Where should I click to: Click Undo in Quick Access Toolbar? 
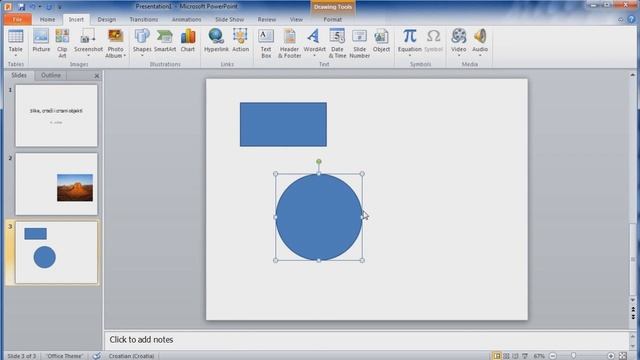pos(32,7)
